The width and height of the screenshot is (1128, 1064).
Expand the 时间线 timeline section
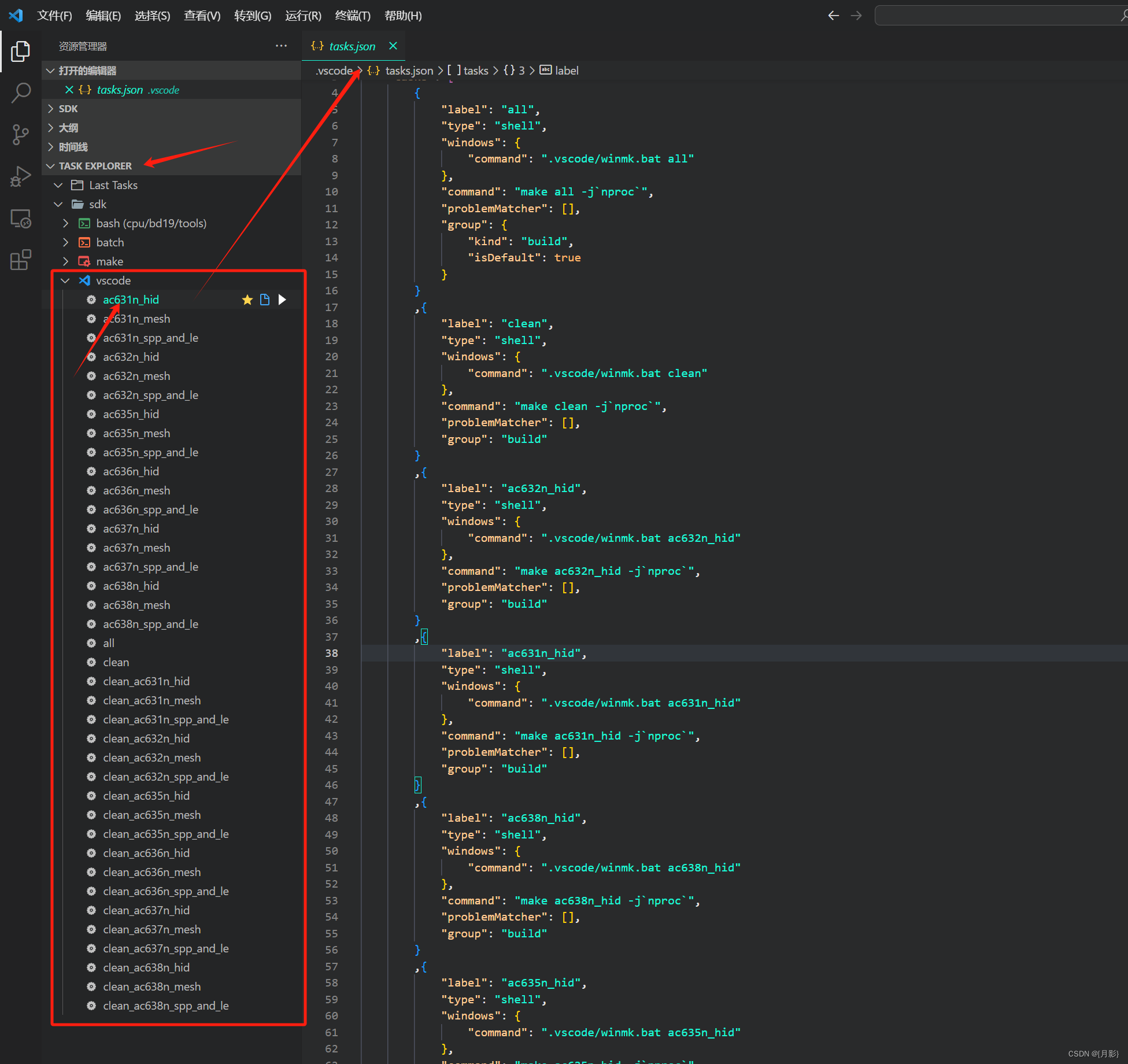(x=50, y=147)
